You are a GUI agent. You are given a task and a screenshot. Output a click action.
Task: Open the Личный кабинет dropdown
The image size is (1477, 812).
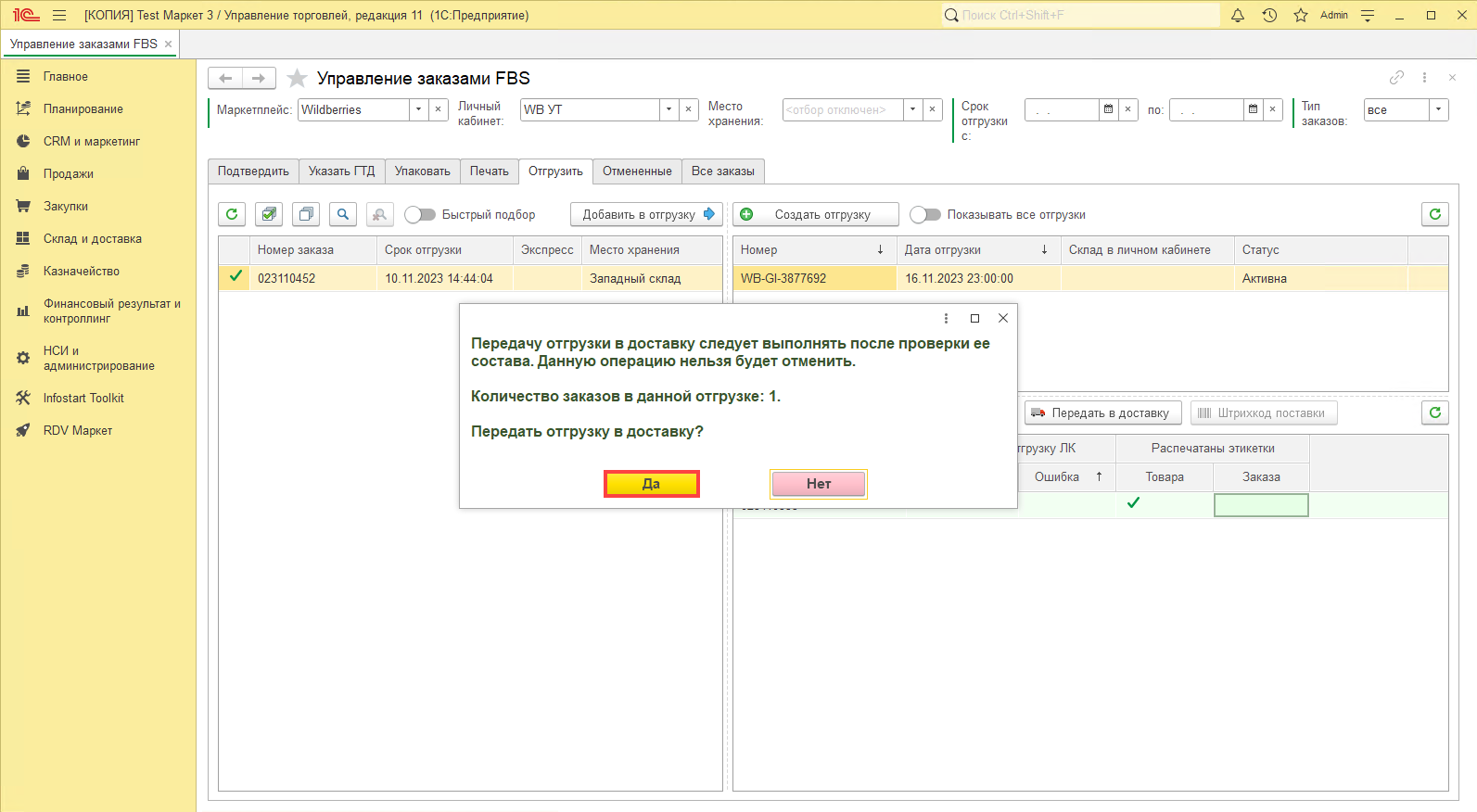pos(668,109)
